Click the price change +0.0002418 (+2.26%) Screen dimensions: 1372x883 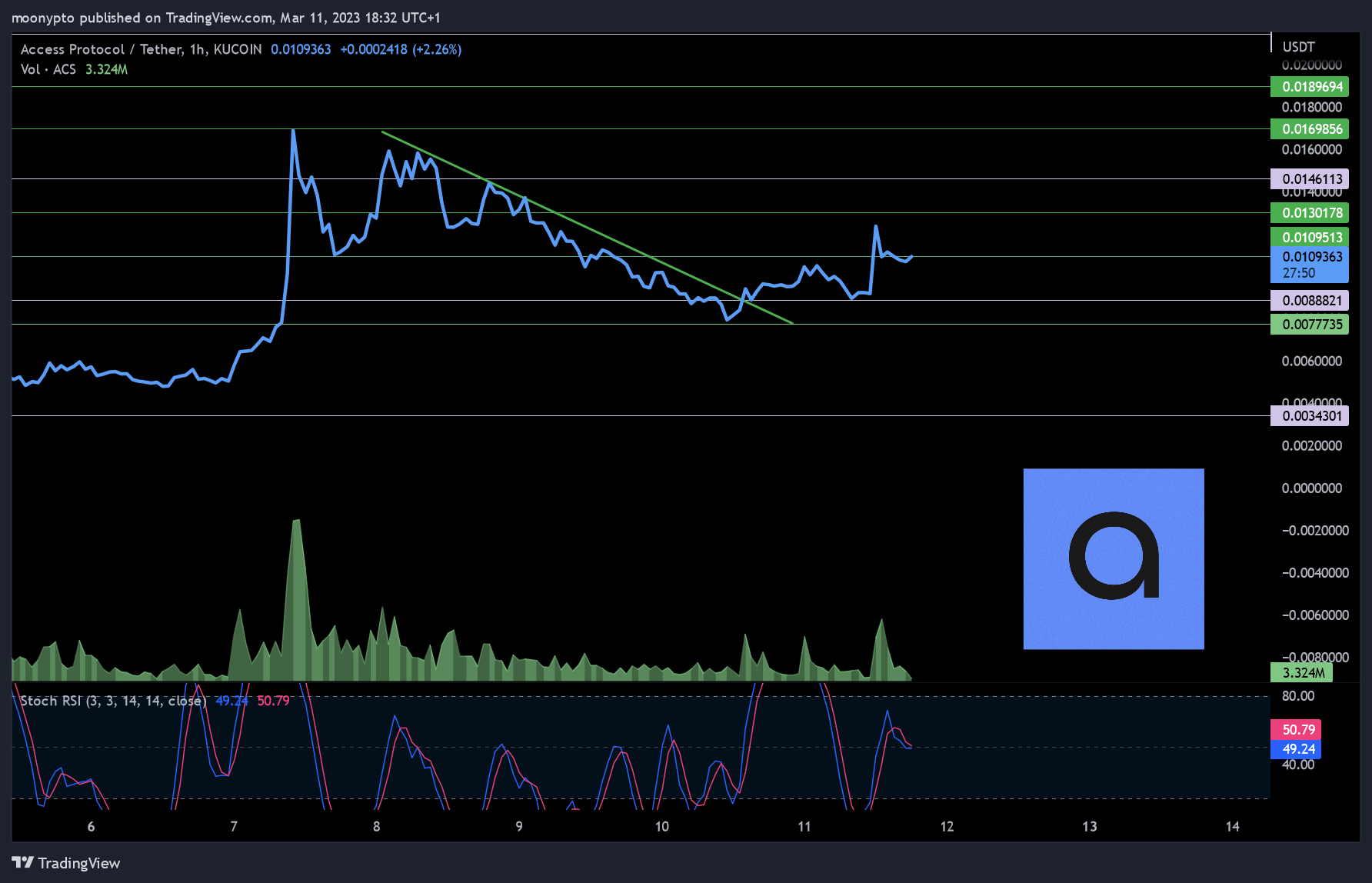point(401,49)
